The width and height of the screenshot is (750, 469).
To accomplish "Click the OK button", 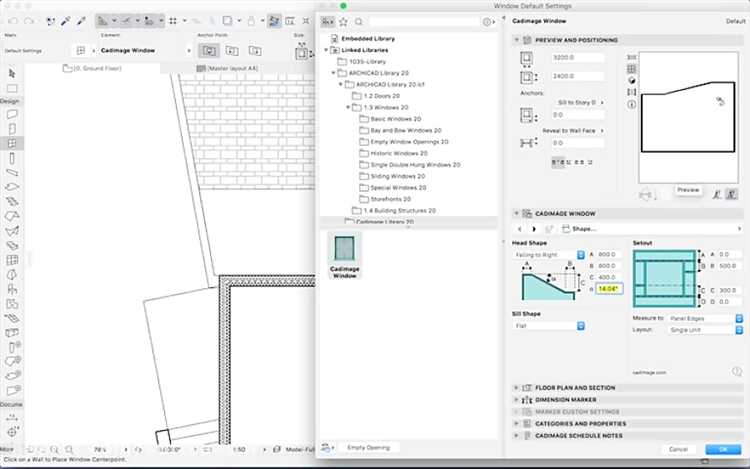I will coord(723,449).
